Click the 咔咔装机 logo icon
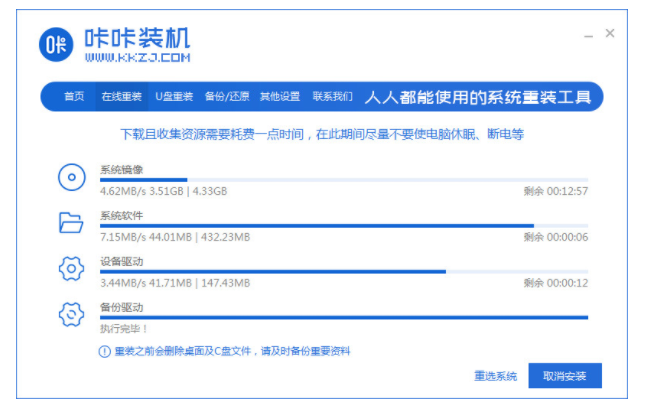 pyautogui.click(x=57, y=45)
